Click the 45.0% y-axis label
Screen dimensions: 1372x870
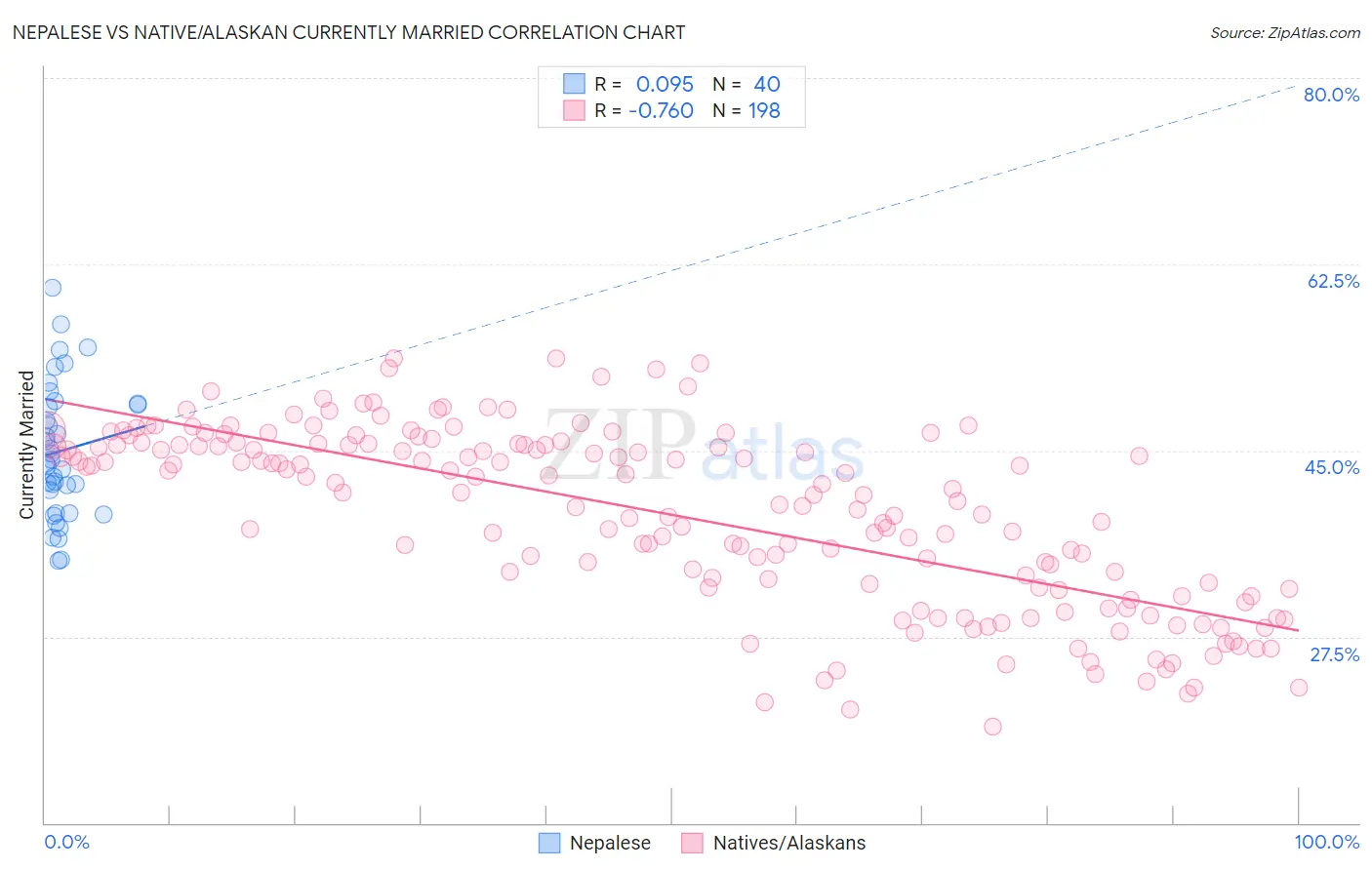(1332, 467)
